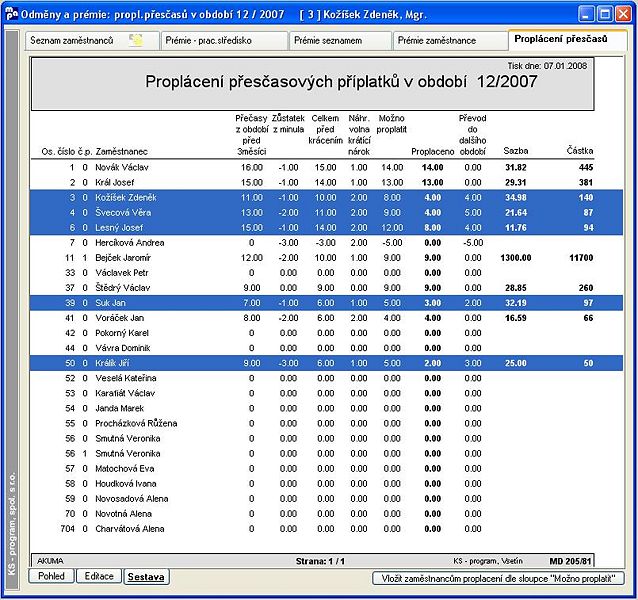Minimize the Odměny a prémie window
Screen dimensions: 638x600
click(586, 15)
